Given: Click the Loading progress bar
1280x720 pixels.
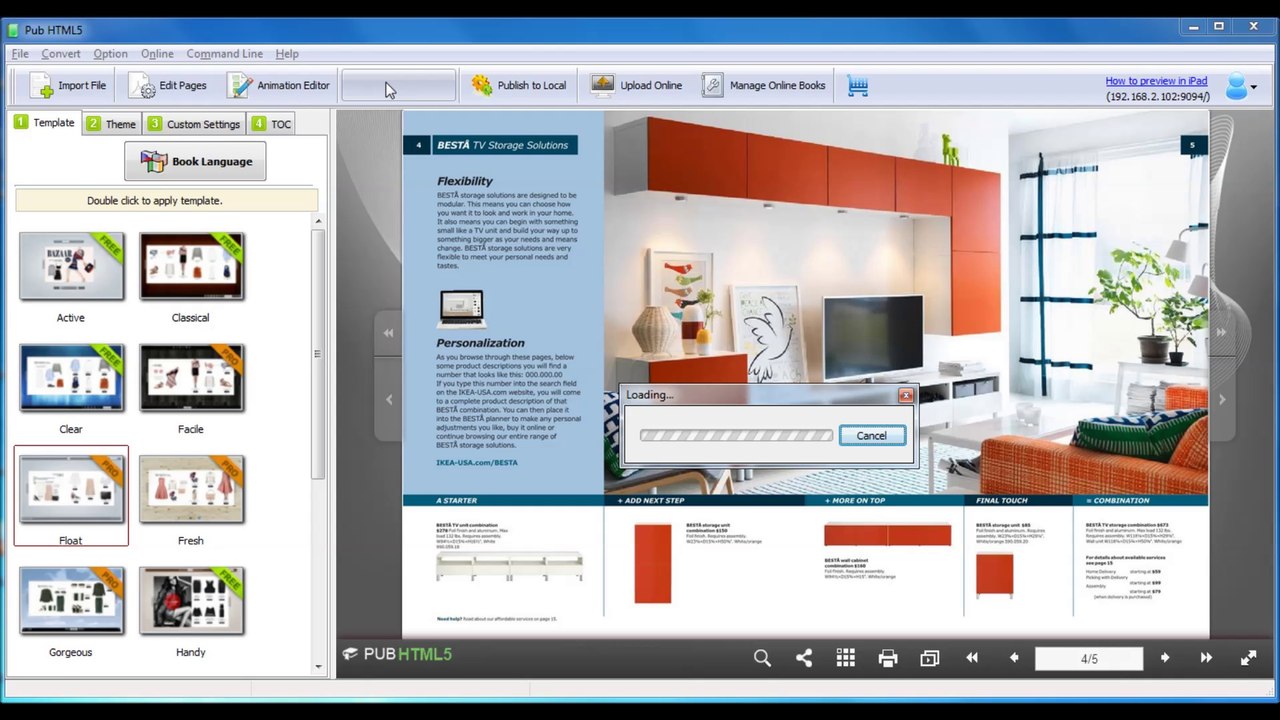Looking at the screenshot, I should (x=736, y=435).
